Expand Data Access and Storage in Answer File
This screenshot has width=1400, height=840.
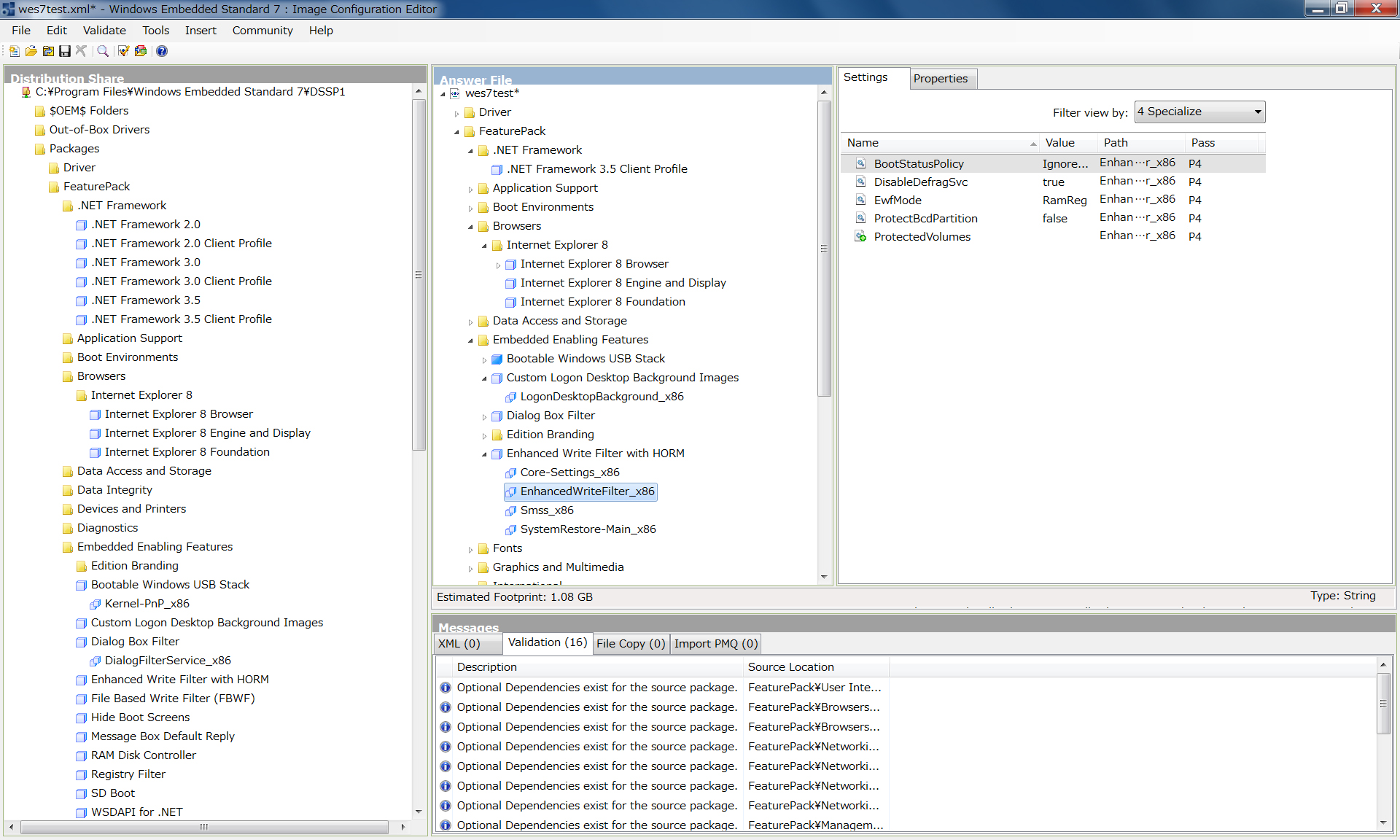(x=470, y=322)
